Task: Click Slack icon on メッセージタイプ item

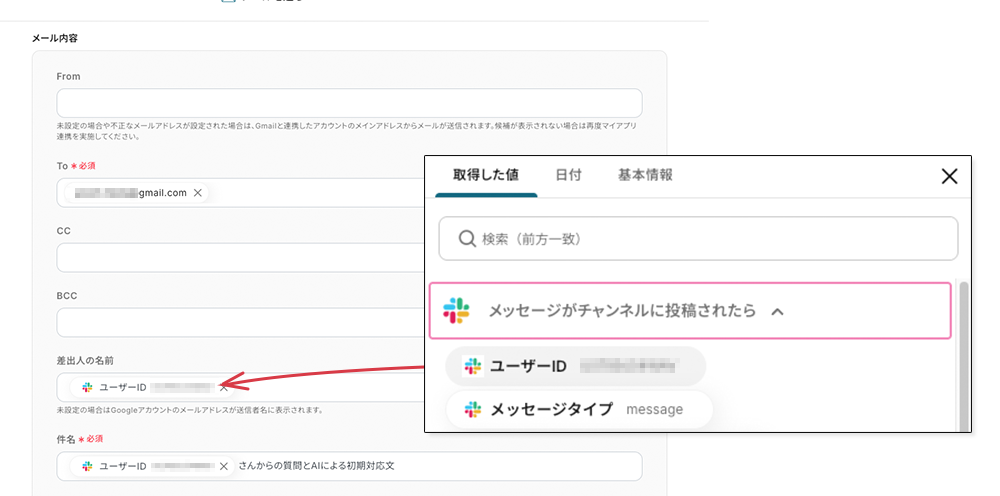Action: click(x=473, y=409)
